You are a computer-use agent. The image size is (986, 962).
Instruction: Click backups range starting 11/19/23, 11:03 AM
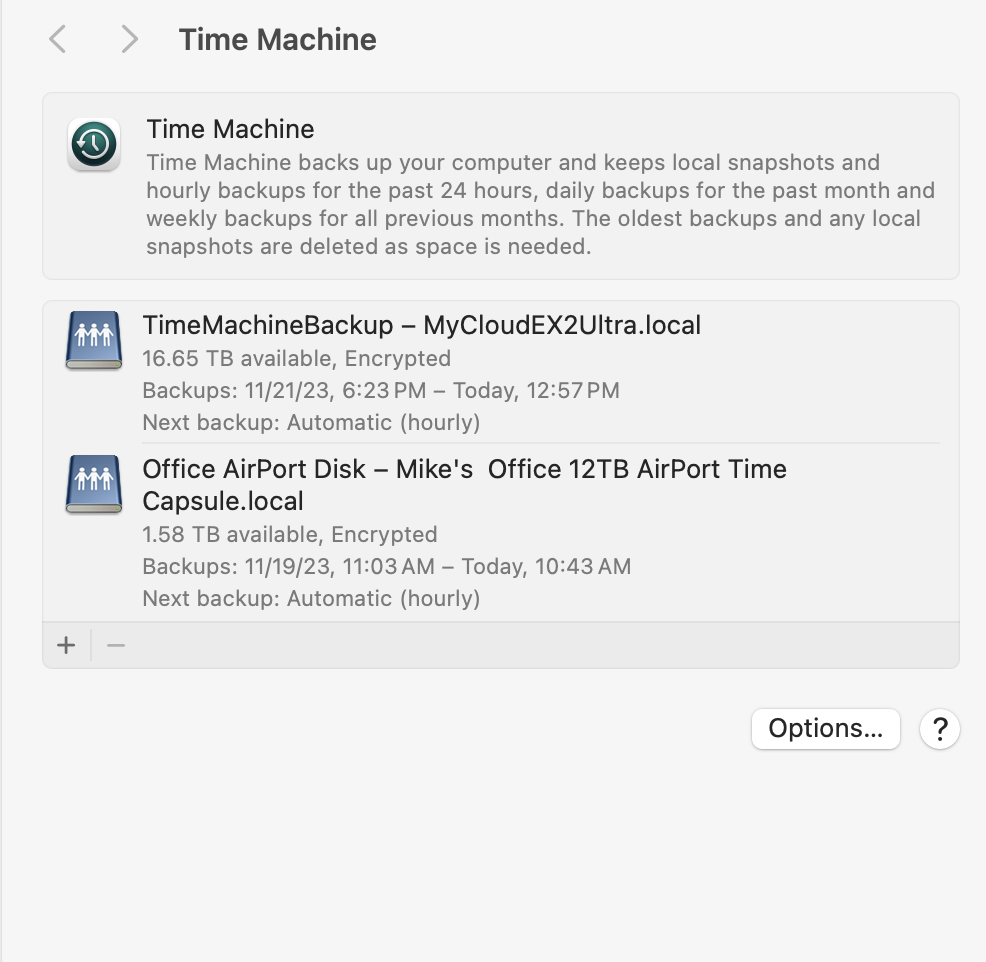click(x=387, y=567)
